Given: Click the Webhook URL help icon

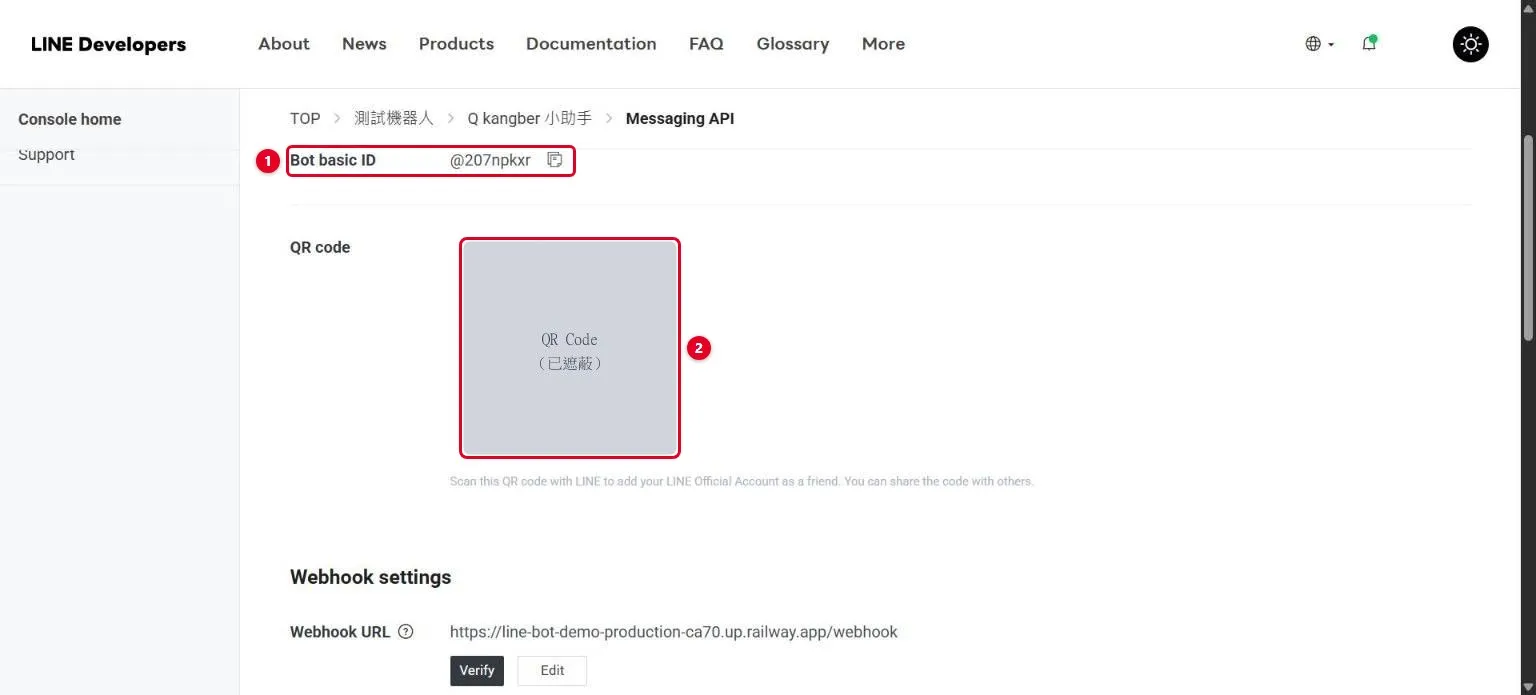Looking at the screenshot, I should 406,632.
